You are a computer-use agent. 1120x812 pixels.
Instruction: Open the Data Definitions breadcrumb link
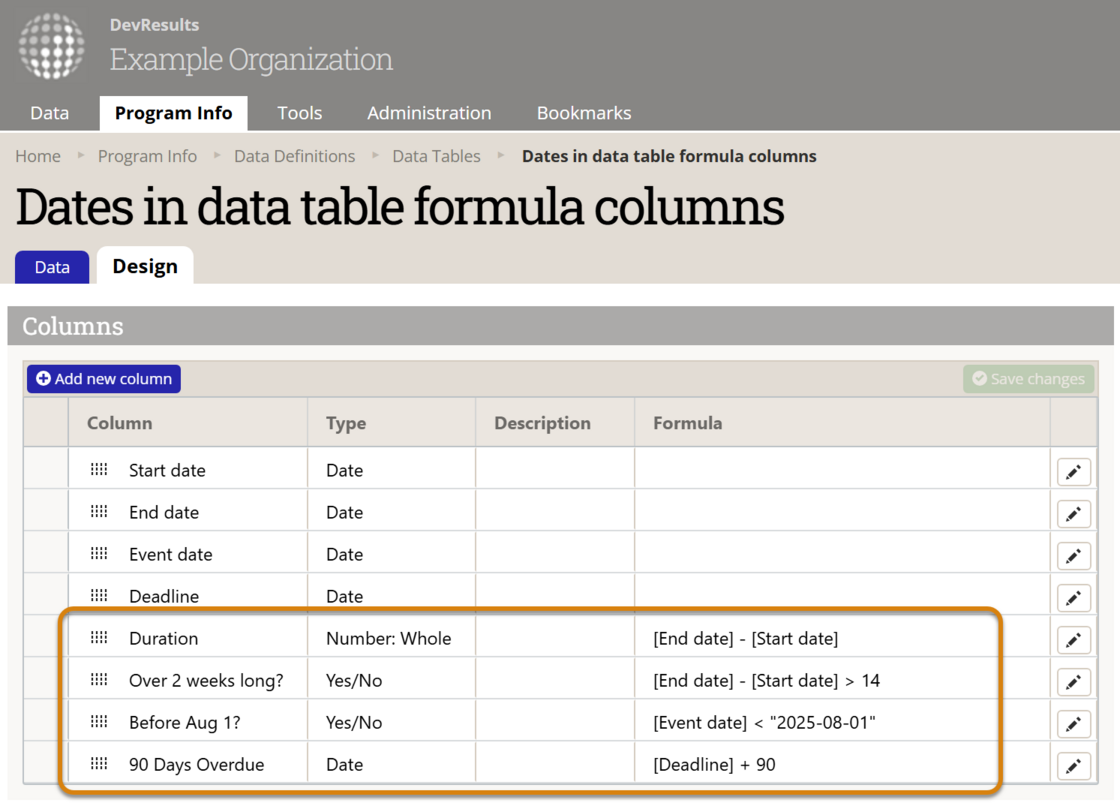(x=294, y=156)
